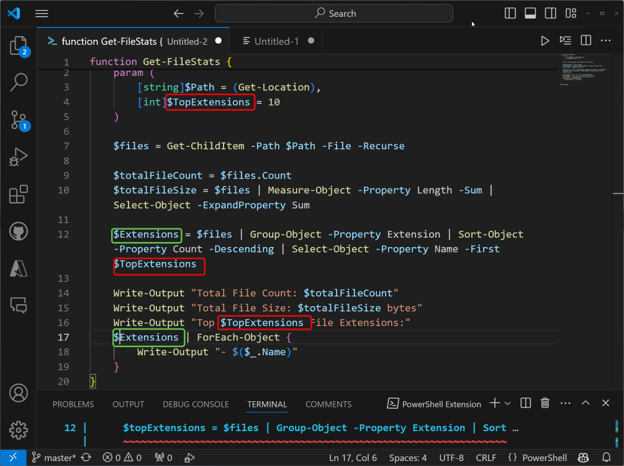Expand the new terminal profile dropdown arrow
Image resolution: width=624 pixels, height=466 pixels.
508,404
